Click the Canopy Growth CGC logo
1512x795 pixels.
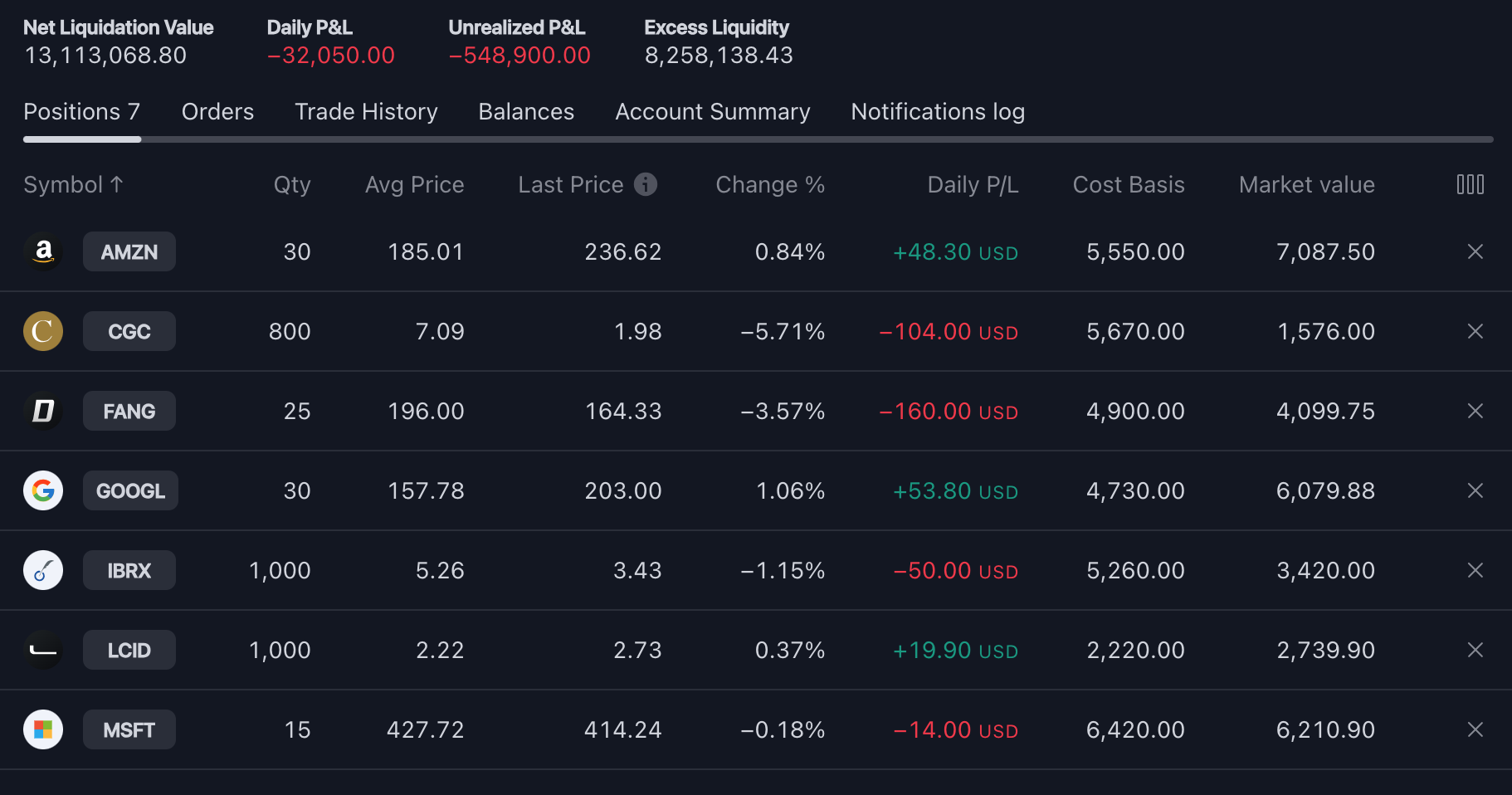[x=43, y=331]
